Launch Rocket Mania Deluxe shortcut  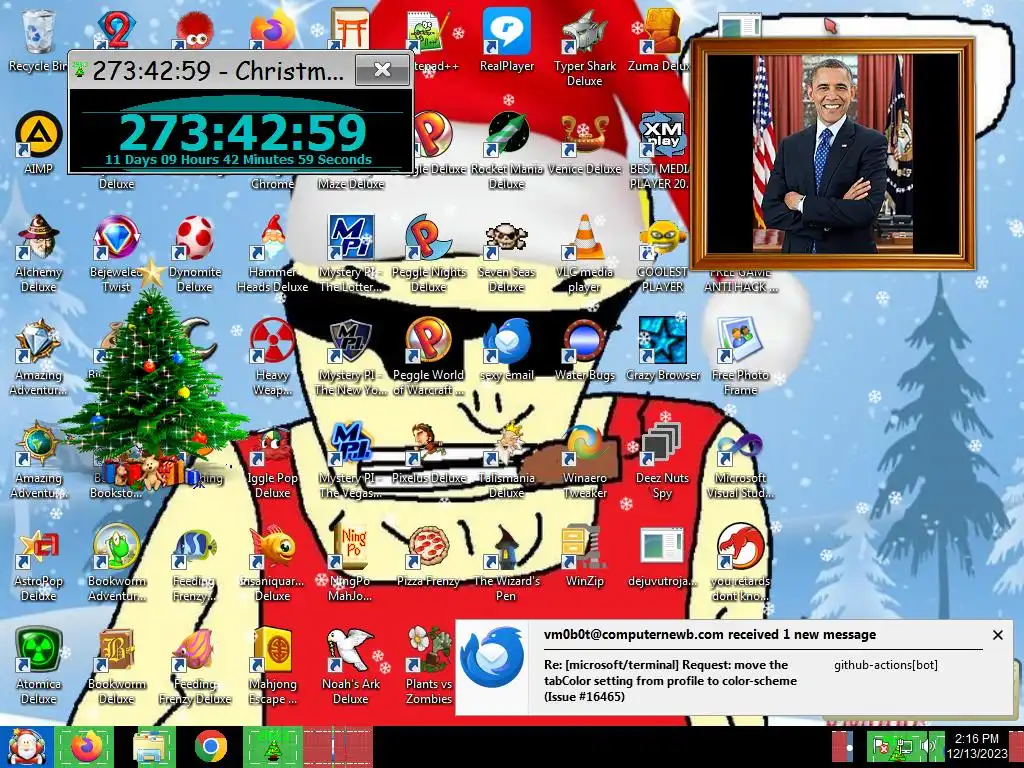pyautogui.click(x=507, y=152)
